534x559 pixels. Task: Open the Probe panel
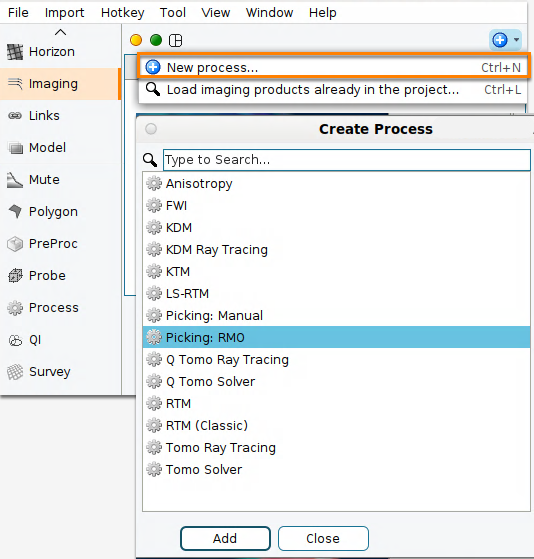point(60,276)
